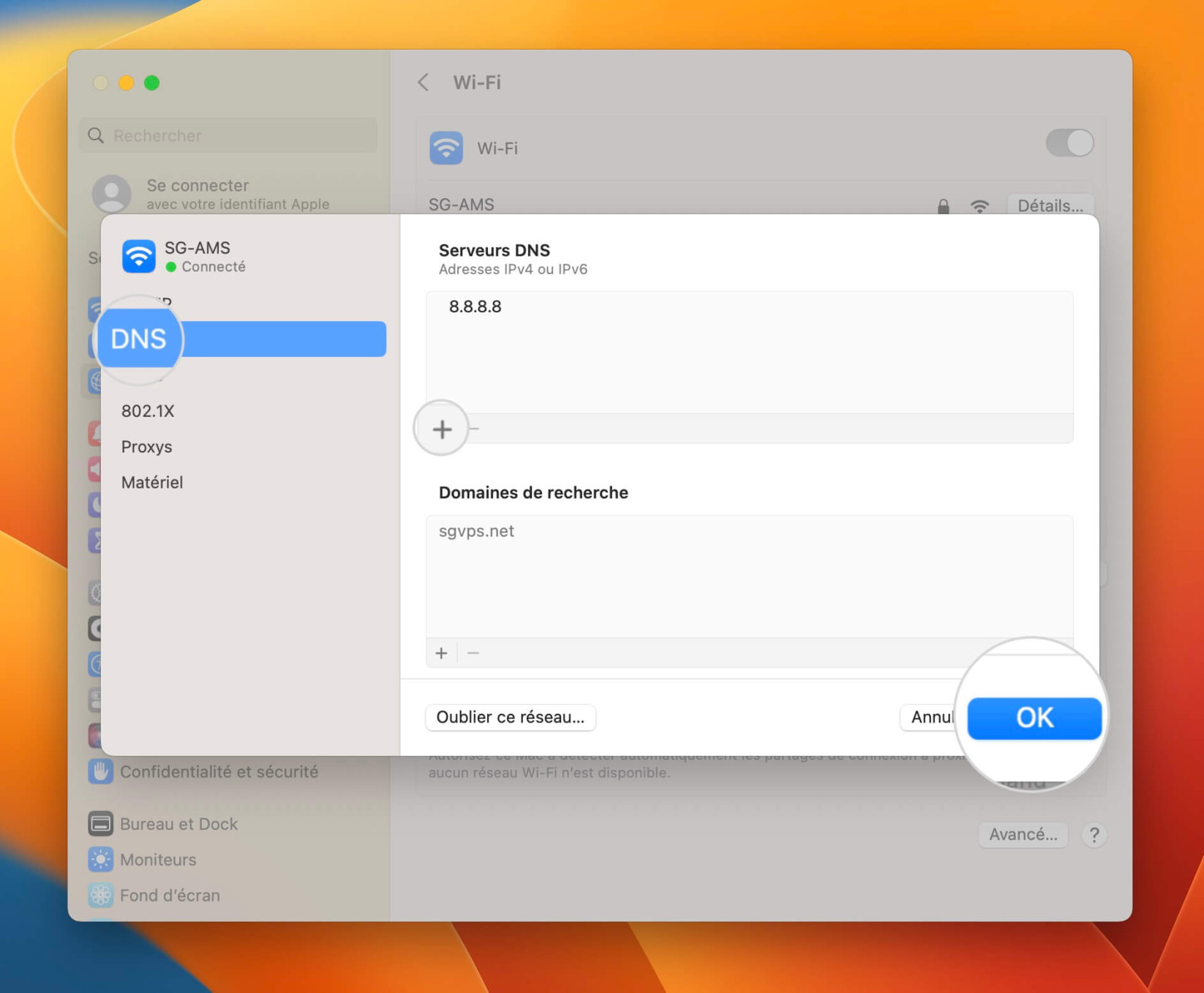Image resolution: width=1204 pixels, height=993 pixels.
Task: Open Fond d'écran settings
Action: click(x=170, y=896)
